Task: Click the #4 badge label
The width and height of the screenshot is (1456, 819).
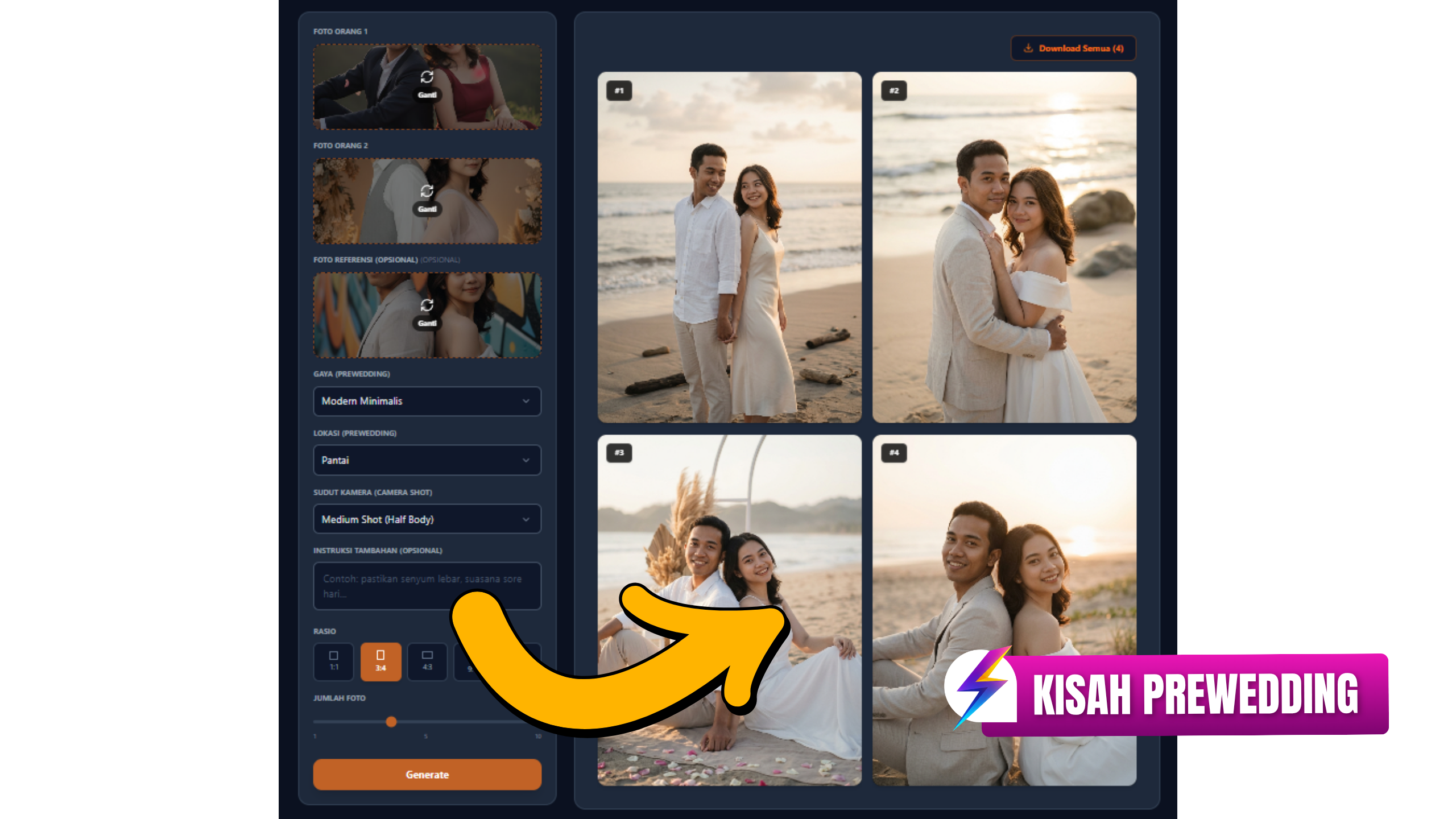Action: pyautogui.click(x=894, y=453)
